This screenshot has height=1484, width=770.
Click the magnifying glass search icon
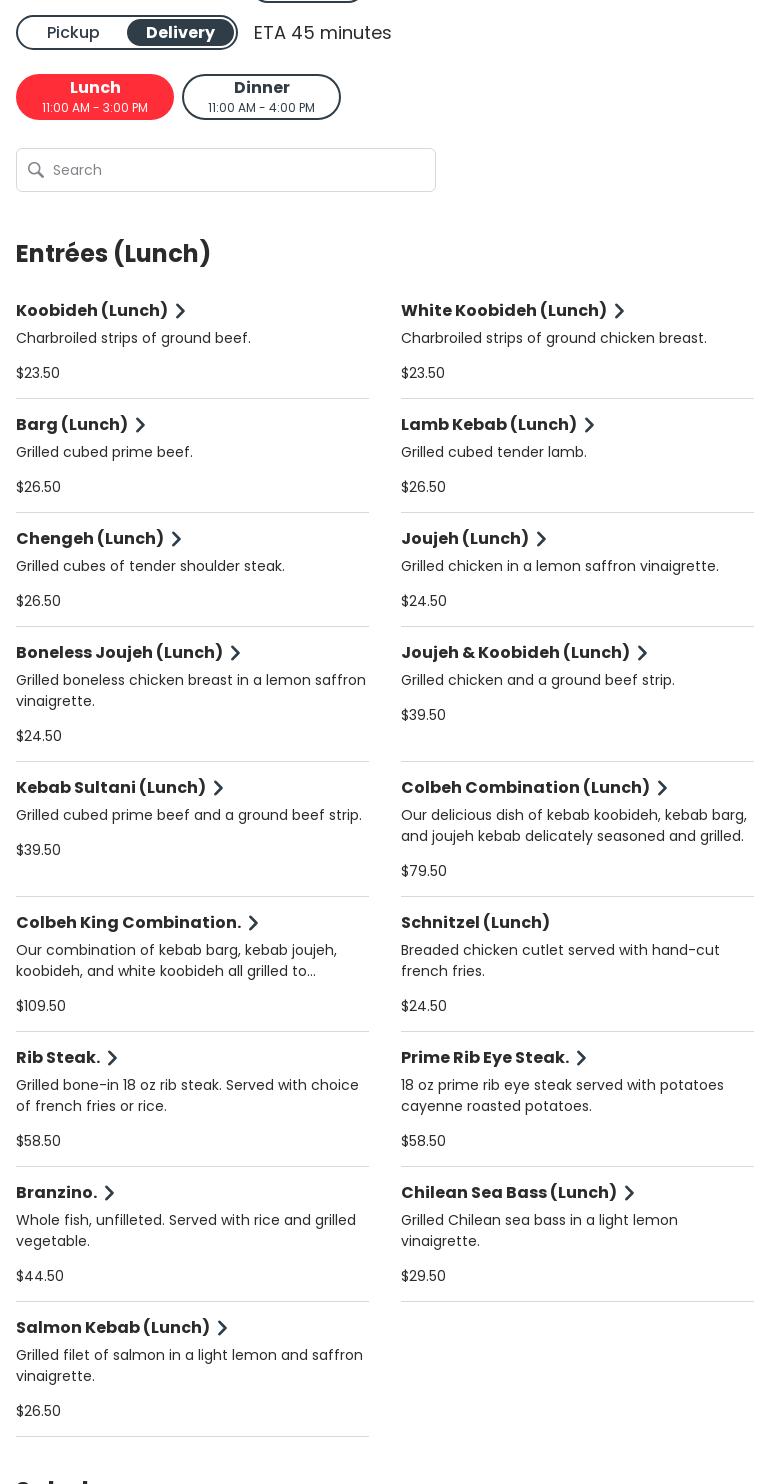(x=36, y=170)
